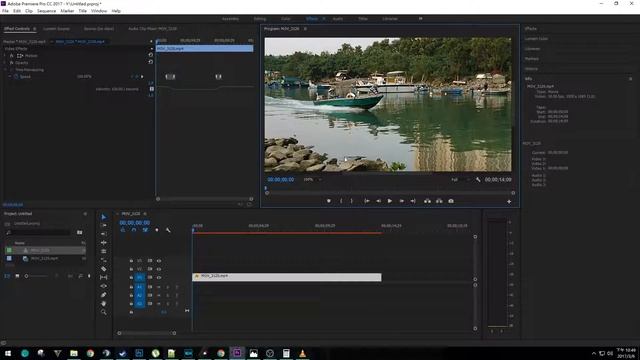
Task: Open Program monitor zoom level dropdown
Action: (x=312, y=180)
